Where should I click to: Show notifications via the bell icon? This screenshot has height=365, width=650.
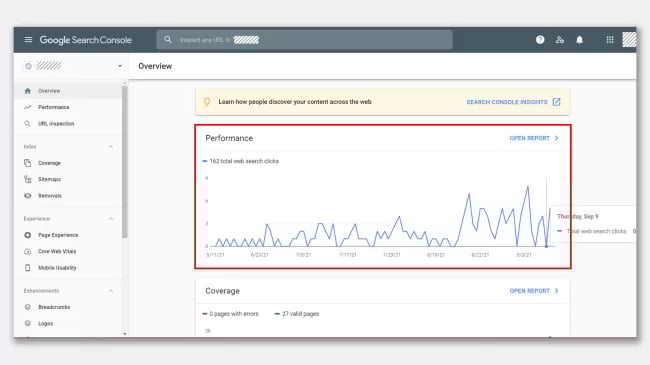[x=580, y=40]
